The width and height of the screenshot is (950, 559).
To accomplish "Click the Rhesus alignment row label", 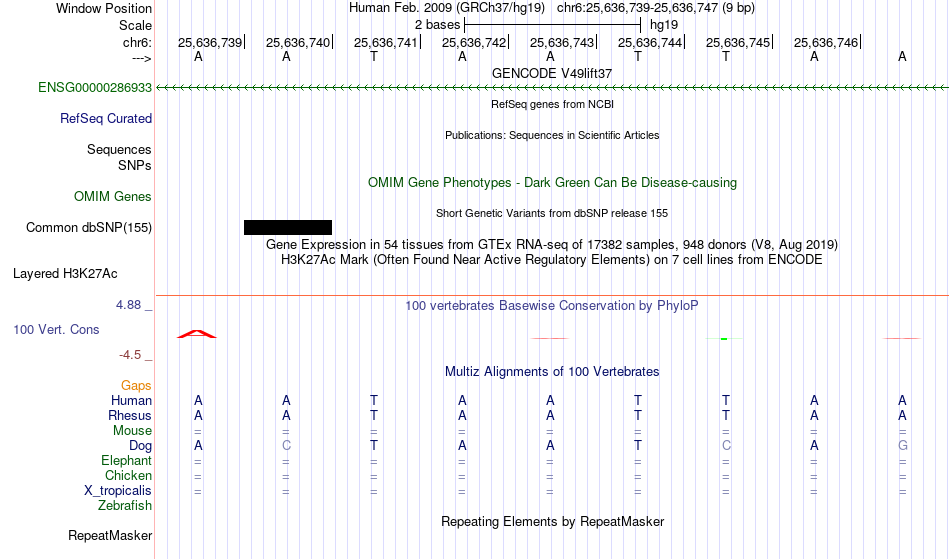I will click(x=130, y=415).
